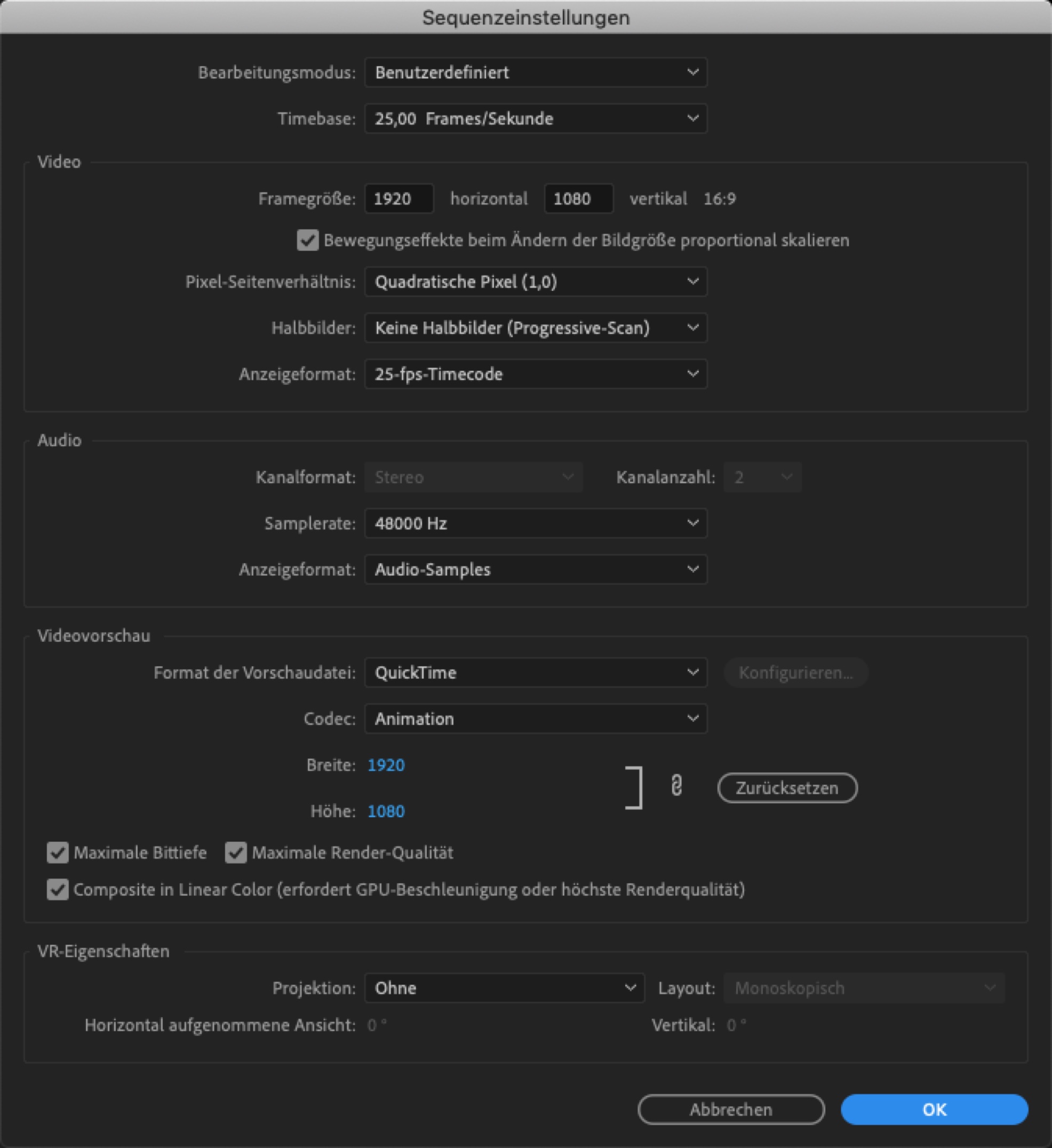Uncheck Maximale Bittiefe
The image size is (1052, 1148).
[x=57, y=852]
